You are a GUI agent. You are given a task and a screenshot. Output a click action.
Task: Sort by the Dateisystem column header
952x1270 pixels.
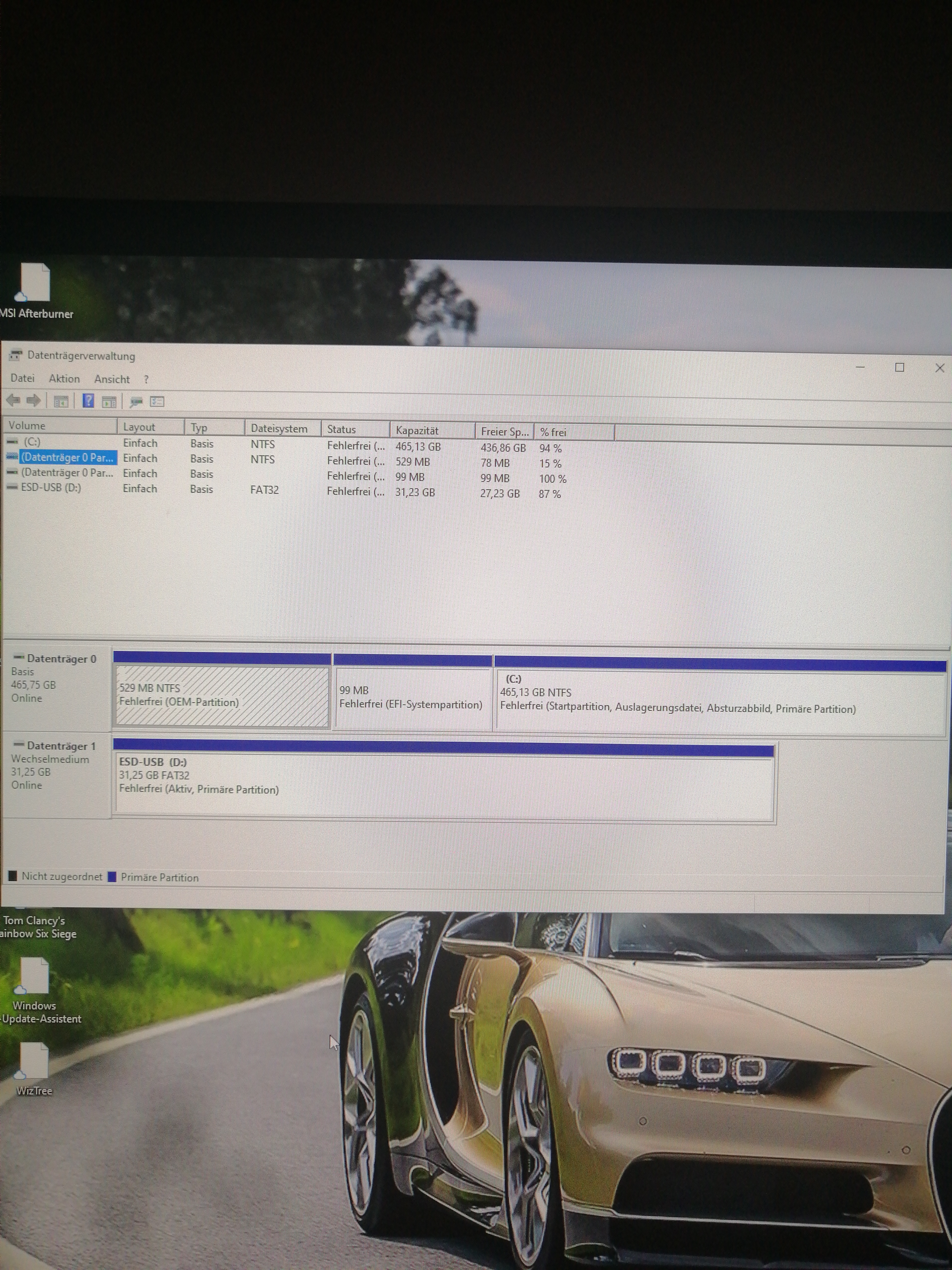click(x=279, y=429)
